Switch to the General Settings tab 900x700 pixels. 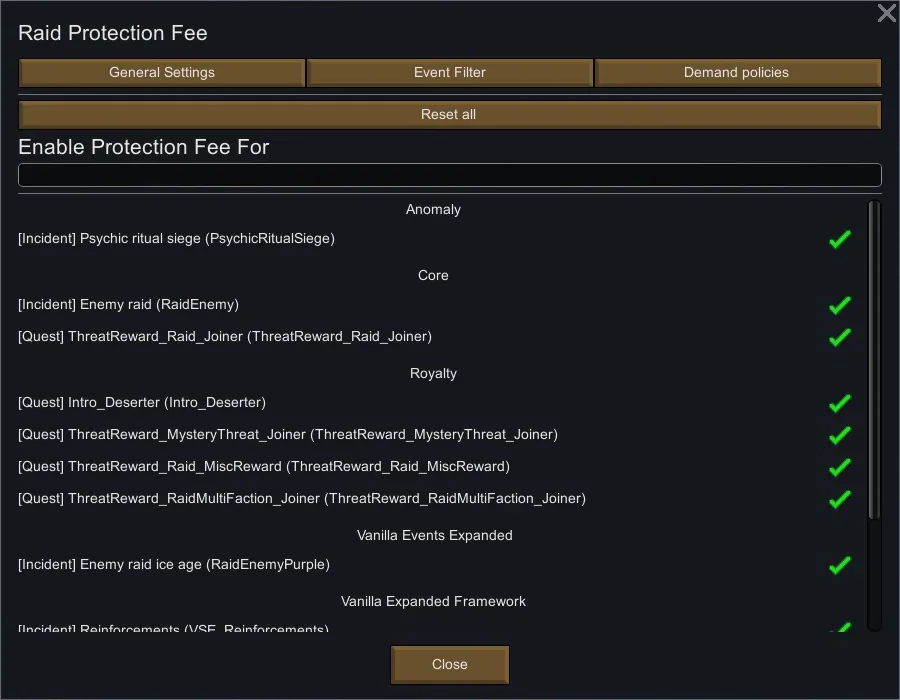tap(162, 73)
